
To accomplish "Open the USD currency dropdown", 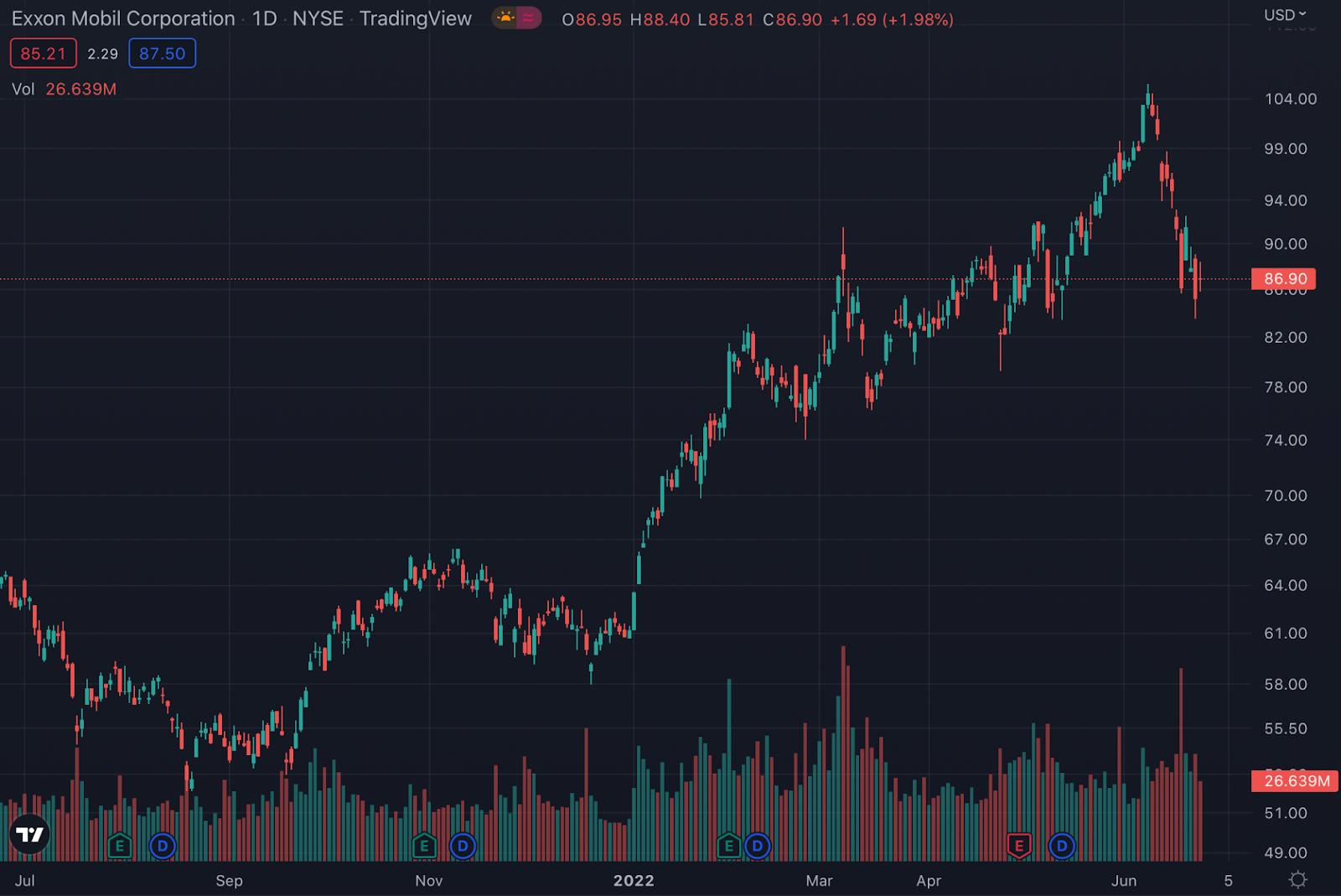I will point(1285,15).
